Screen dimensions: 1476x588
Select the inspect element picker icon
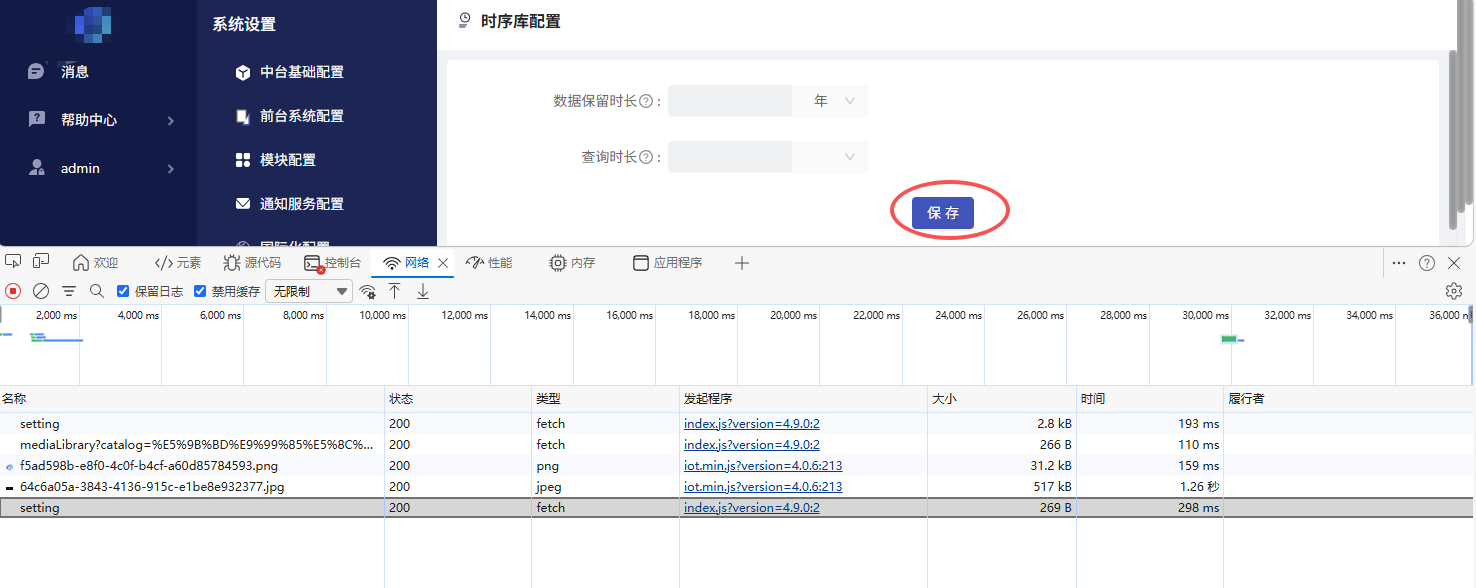coord(13,262)
